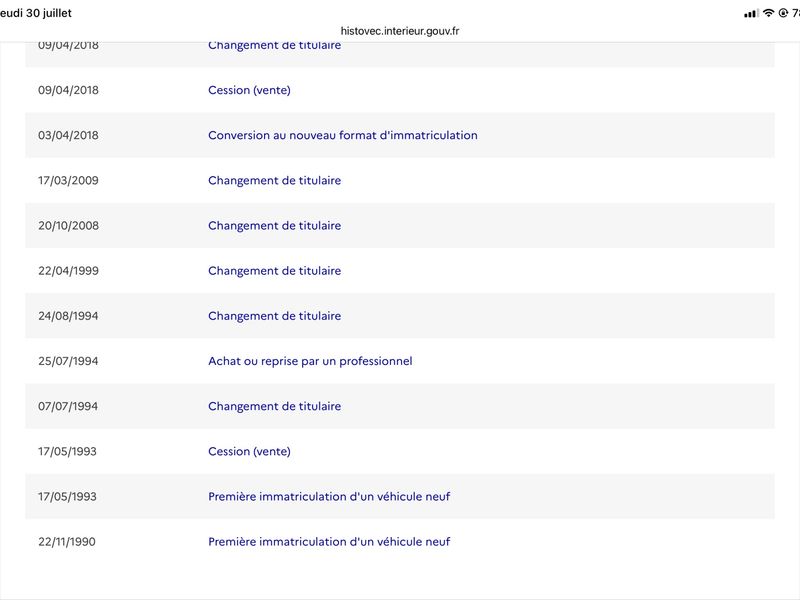Open Conversion au nouveau format d'immatriculation
Screen dimensions: 800x600
(x=343, y=135)
